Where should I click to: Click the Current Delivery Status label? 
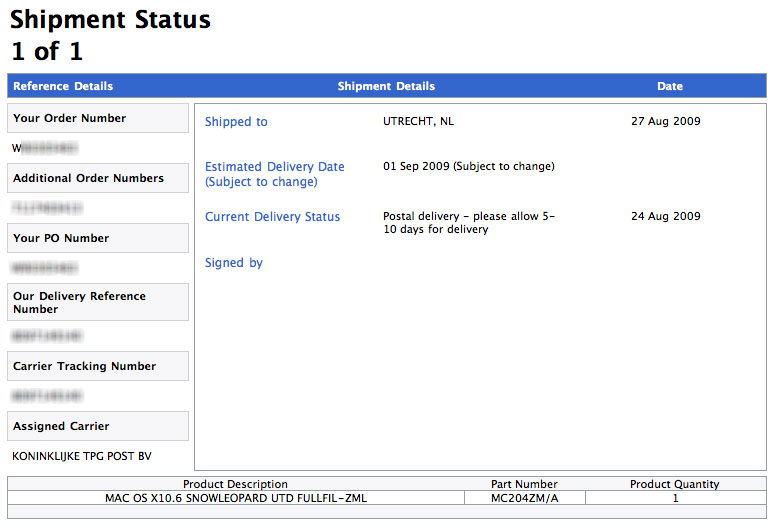(273, 217)
